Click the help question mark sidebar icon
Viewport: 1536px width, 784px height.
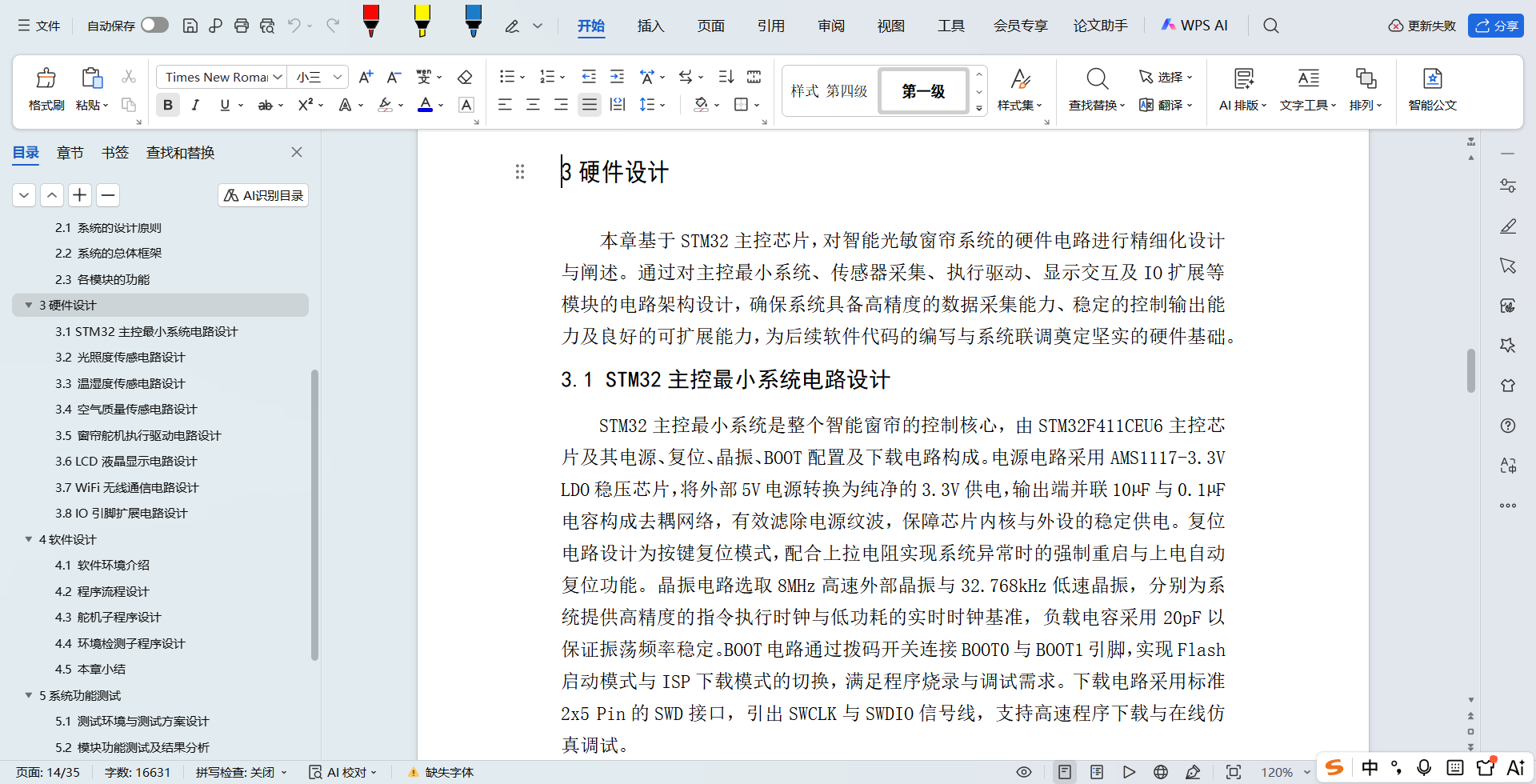point(1508,426)
